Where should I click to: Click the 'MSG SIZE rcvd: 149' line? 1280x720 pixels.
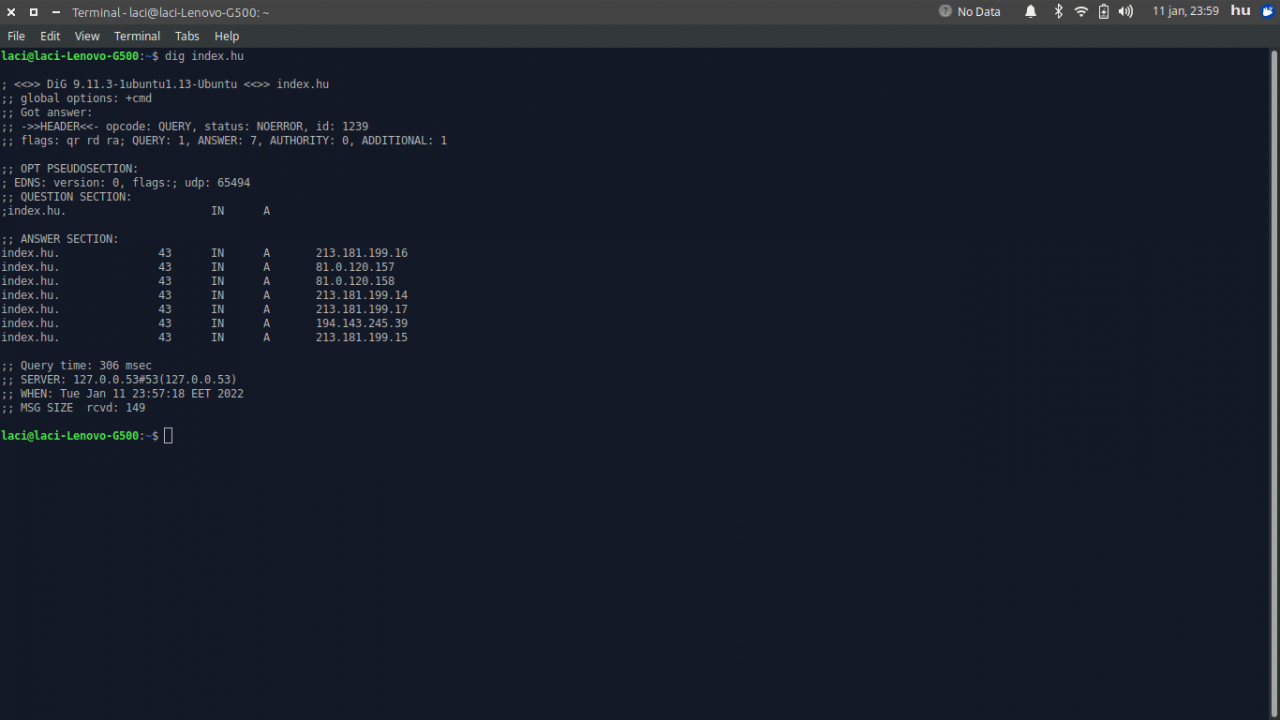click(x=74, y=408)
